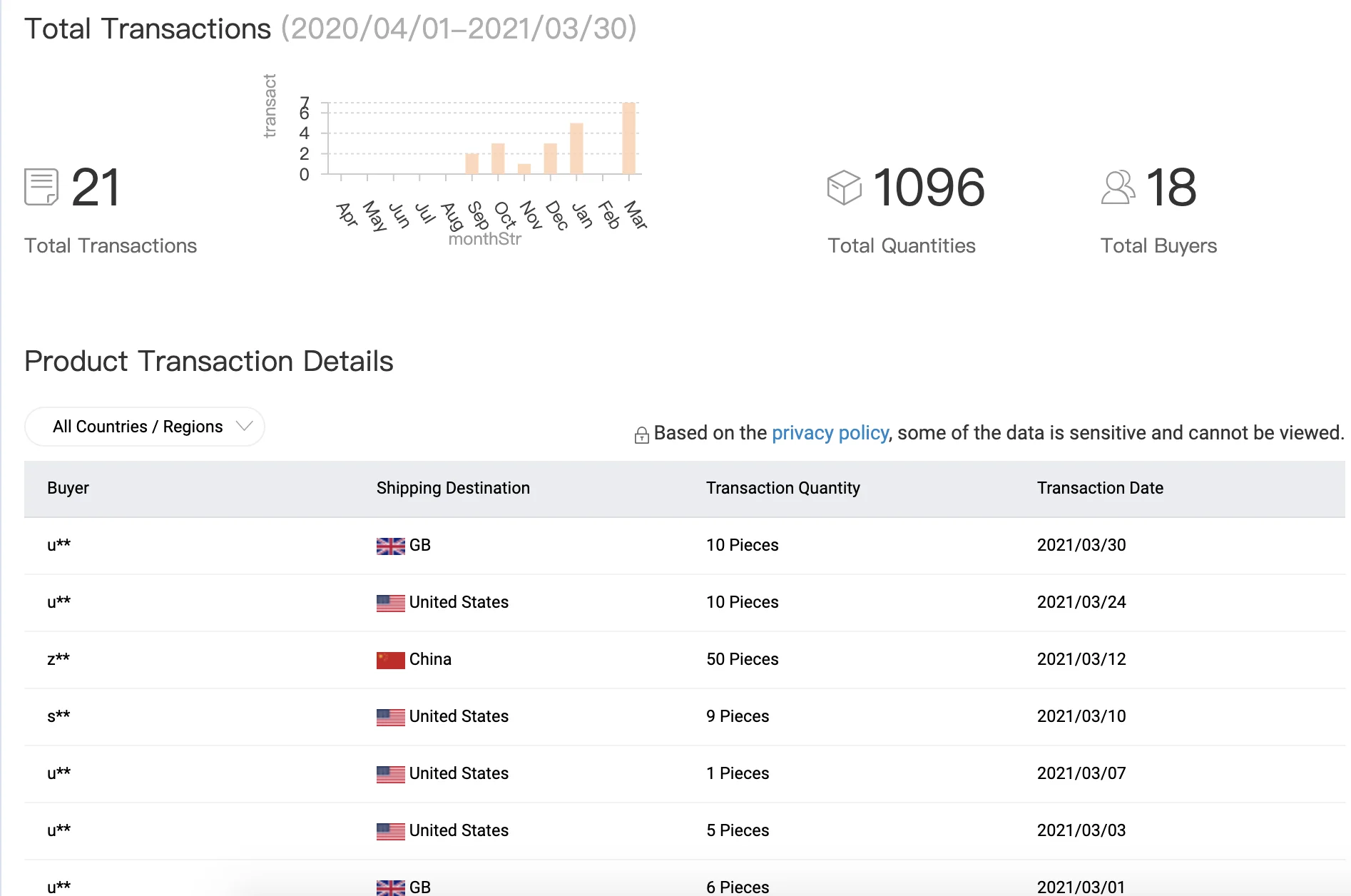
Task: Click the Shipping Destination column header
Action: [453, 488]
